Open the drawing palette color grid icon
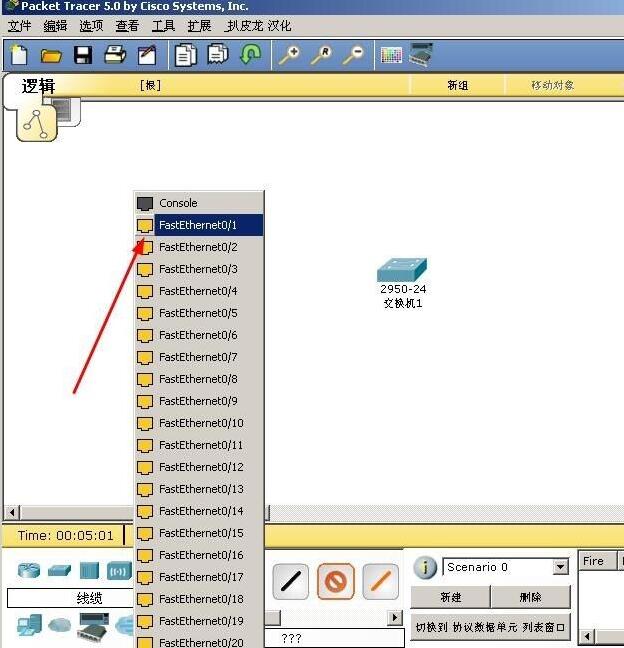 coord(391,55)
